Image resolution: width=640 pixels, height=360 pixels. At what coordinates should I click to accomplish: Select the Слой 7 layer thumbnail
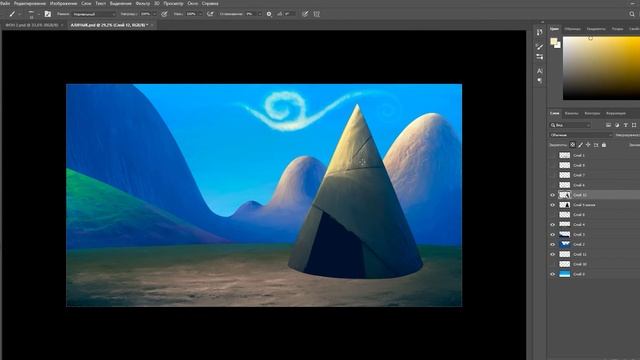point(564,175)
